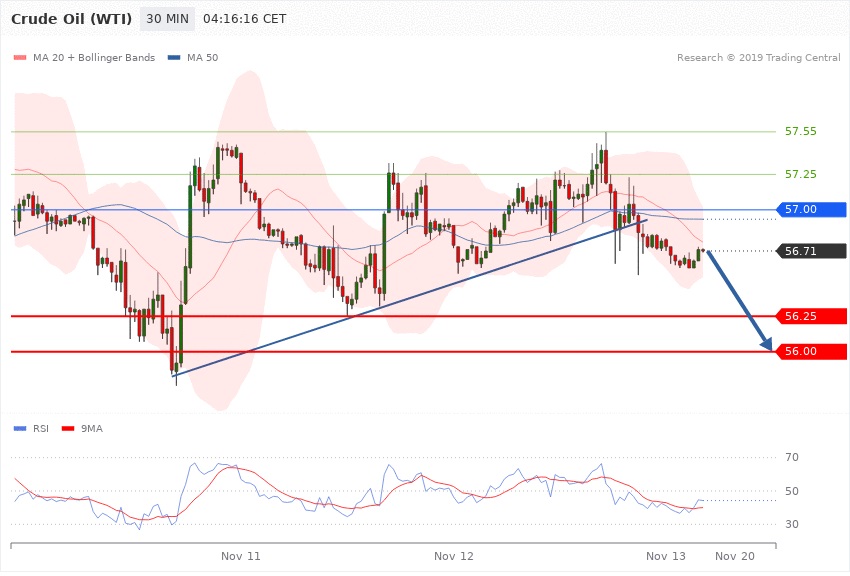Screen dimensions: 850x576
Task: Click the 04:16:16 CET timestamp
Action: pyautogui.click(x=244, y=19)
